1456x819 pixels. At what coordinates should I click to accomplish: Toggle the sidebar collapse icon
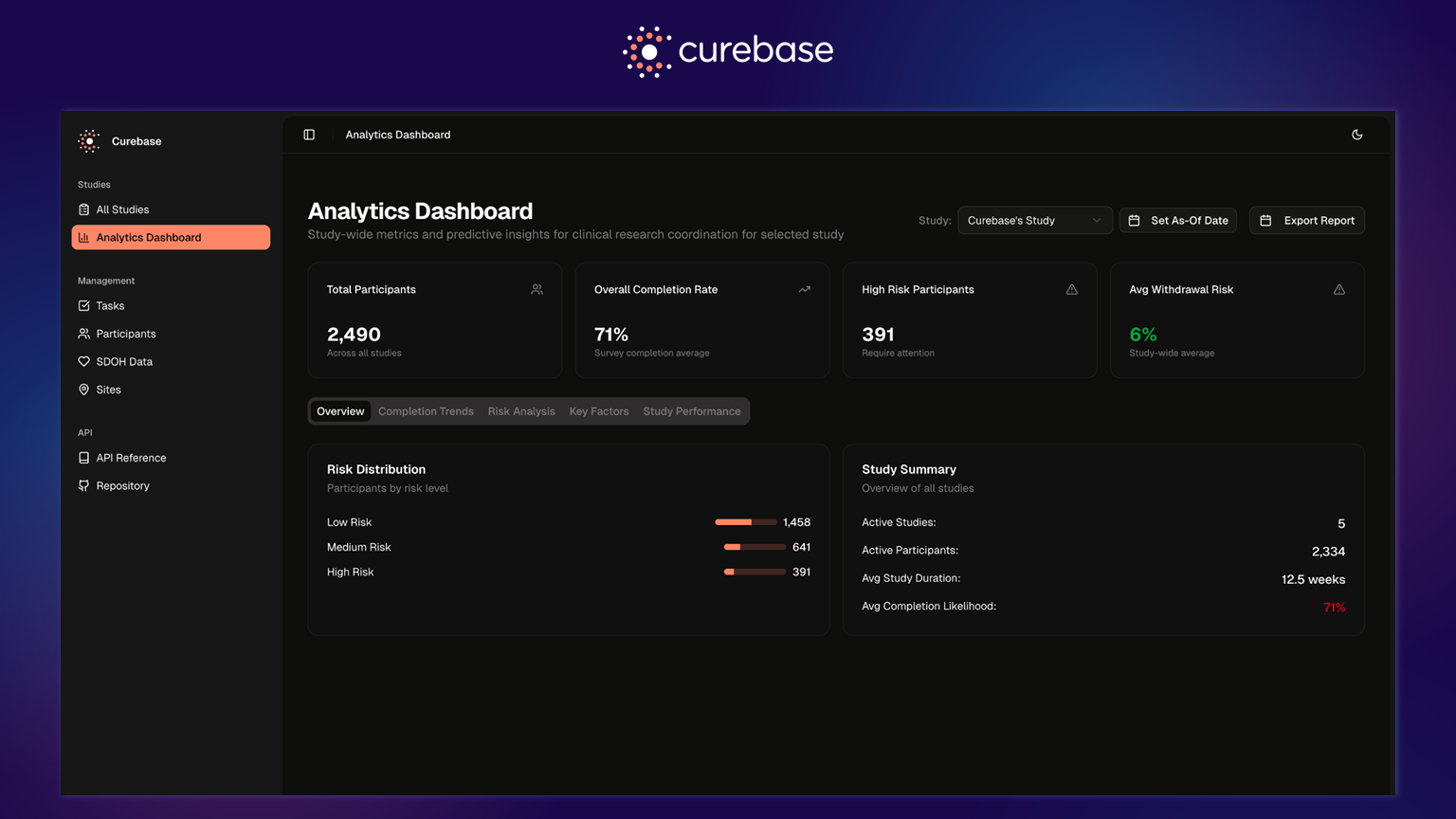[x=309, y=135]
